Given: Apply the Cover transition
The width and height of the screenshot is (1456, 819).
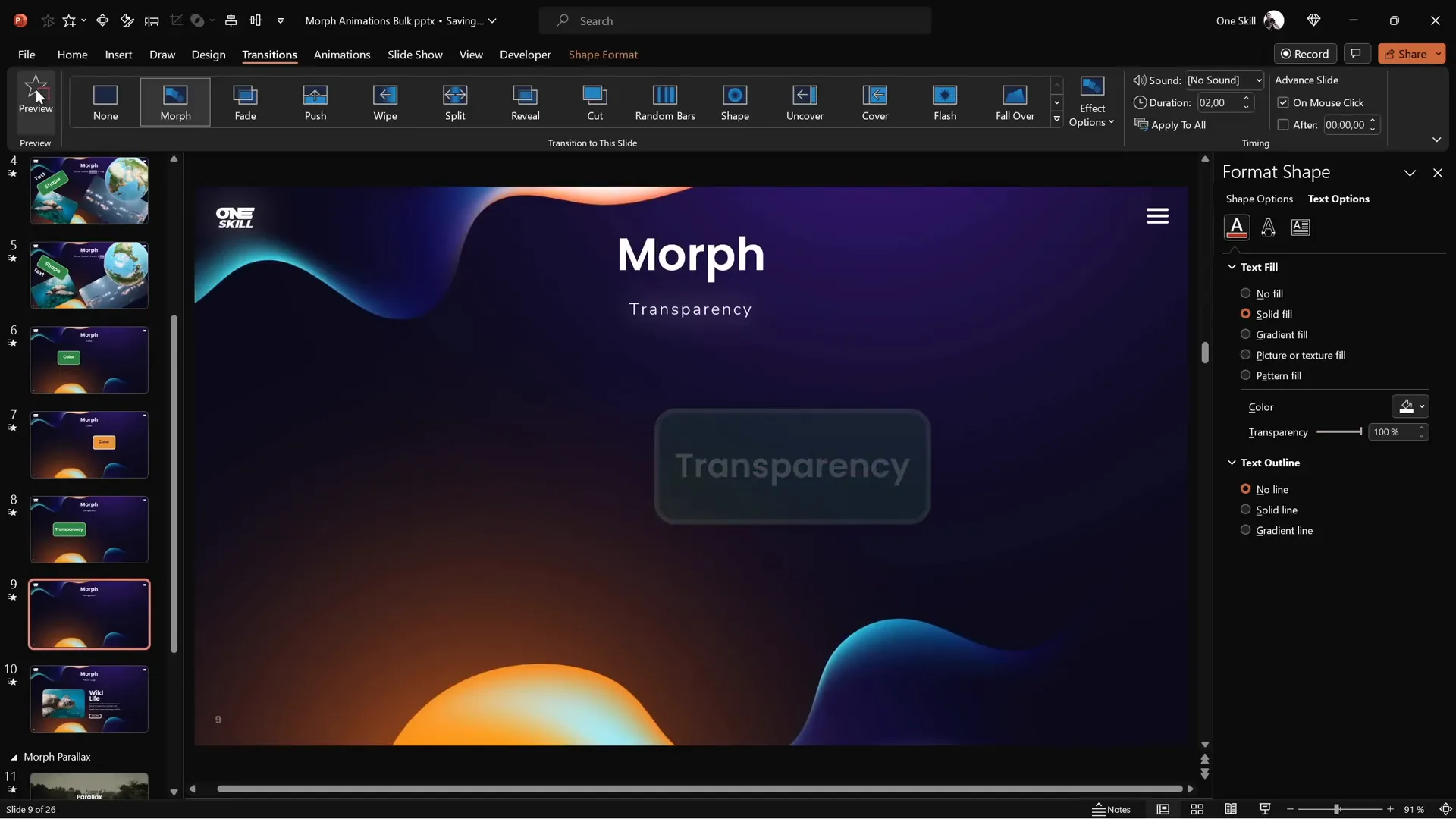Looking at the screenshot, I should 875,102.
